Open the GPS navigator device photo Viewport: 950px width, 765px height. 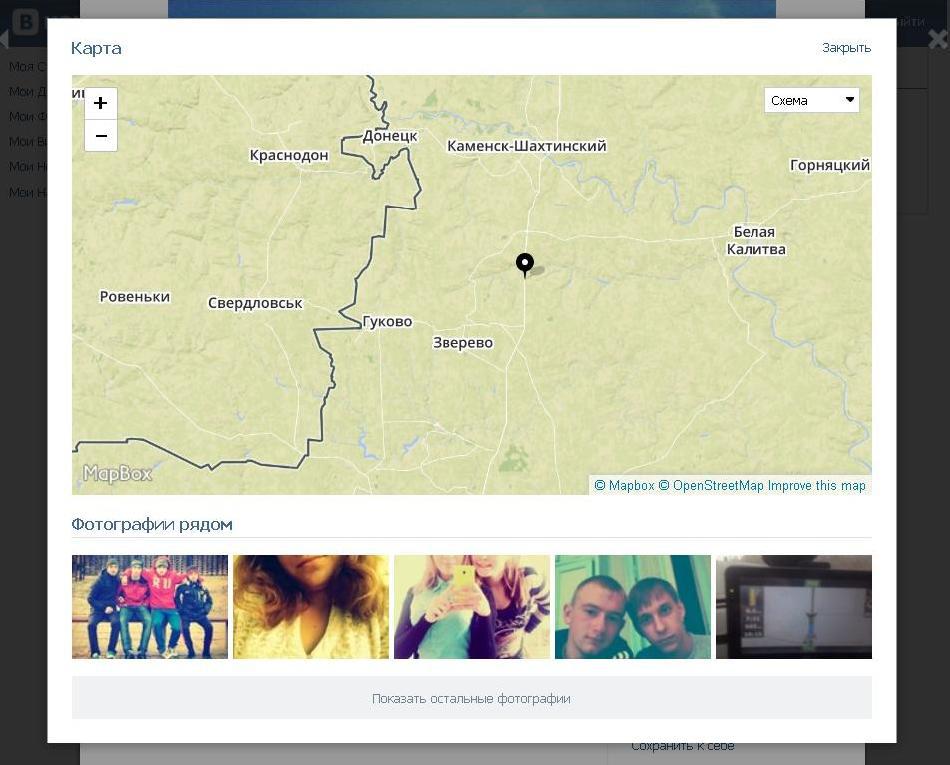point(794,607)
